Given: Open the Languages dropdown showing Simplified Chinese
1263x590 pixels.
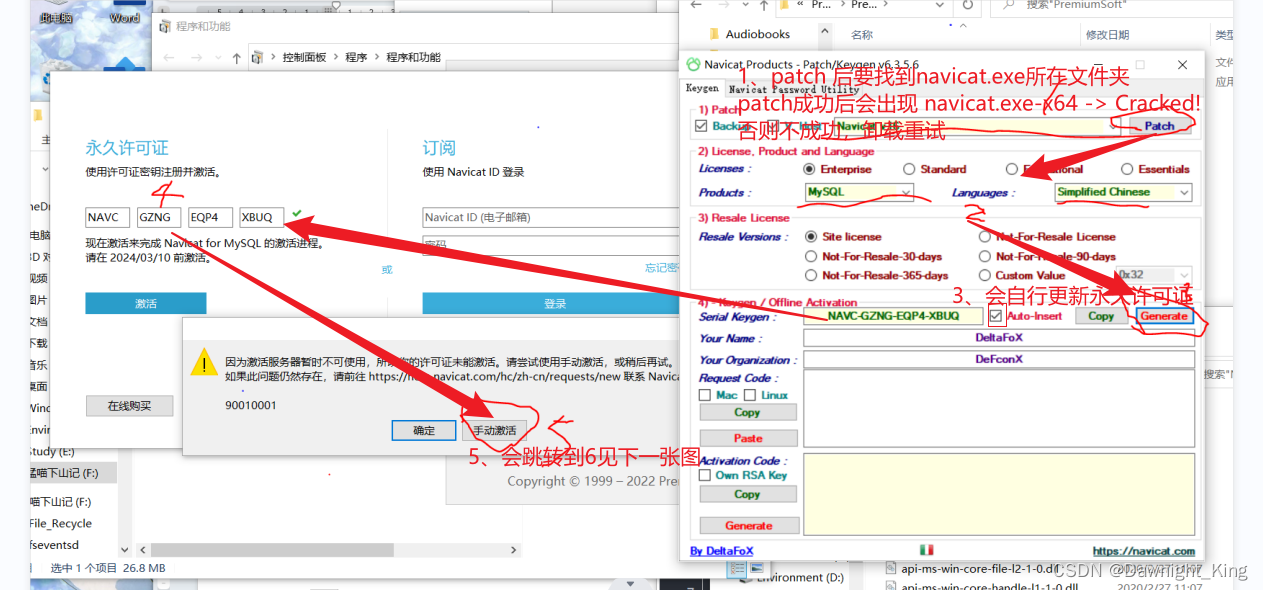Looking at the screenshot, I should tap(1123, 192).
